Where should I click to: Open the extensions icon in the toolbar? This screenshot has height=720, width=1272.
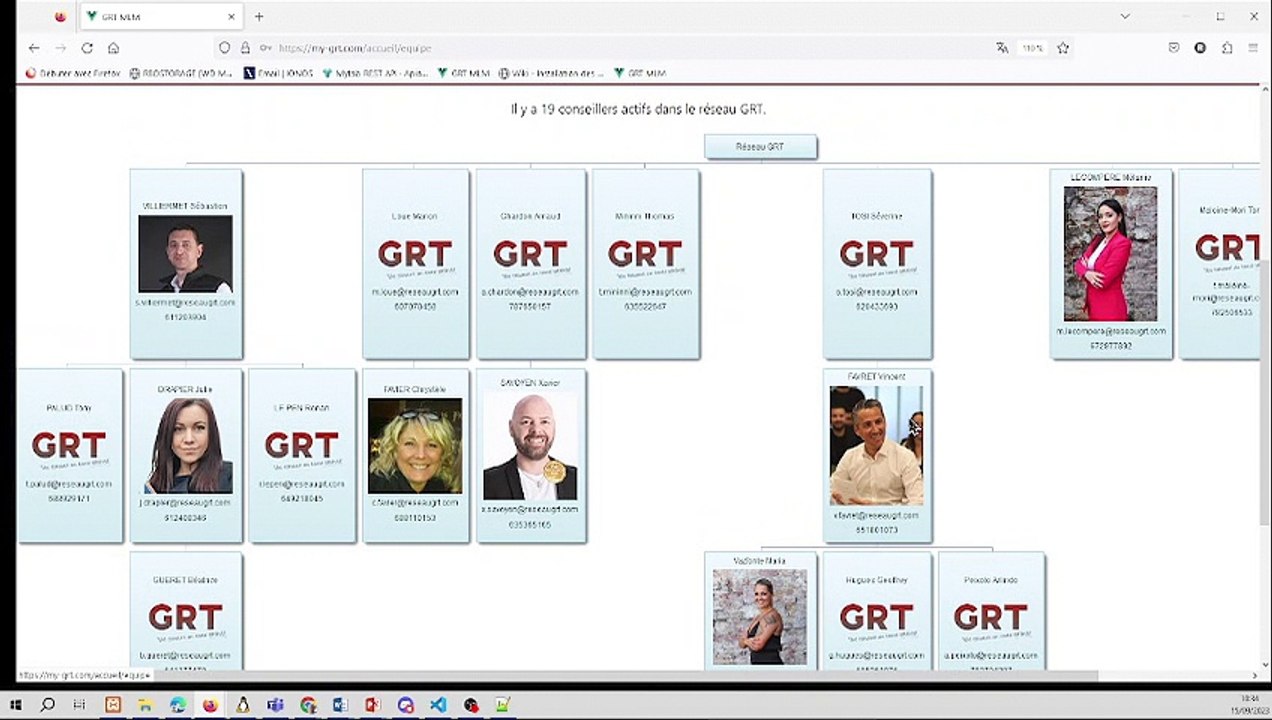click(x=1227, y=48)
